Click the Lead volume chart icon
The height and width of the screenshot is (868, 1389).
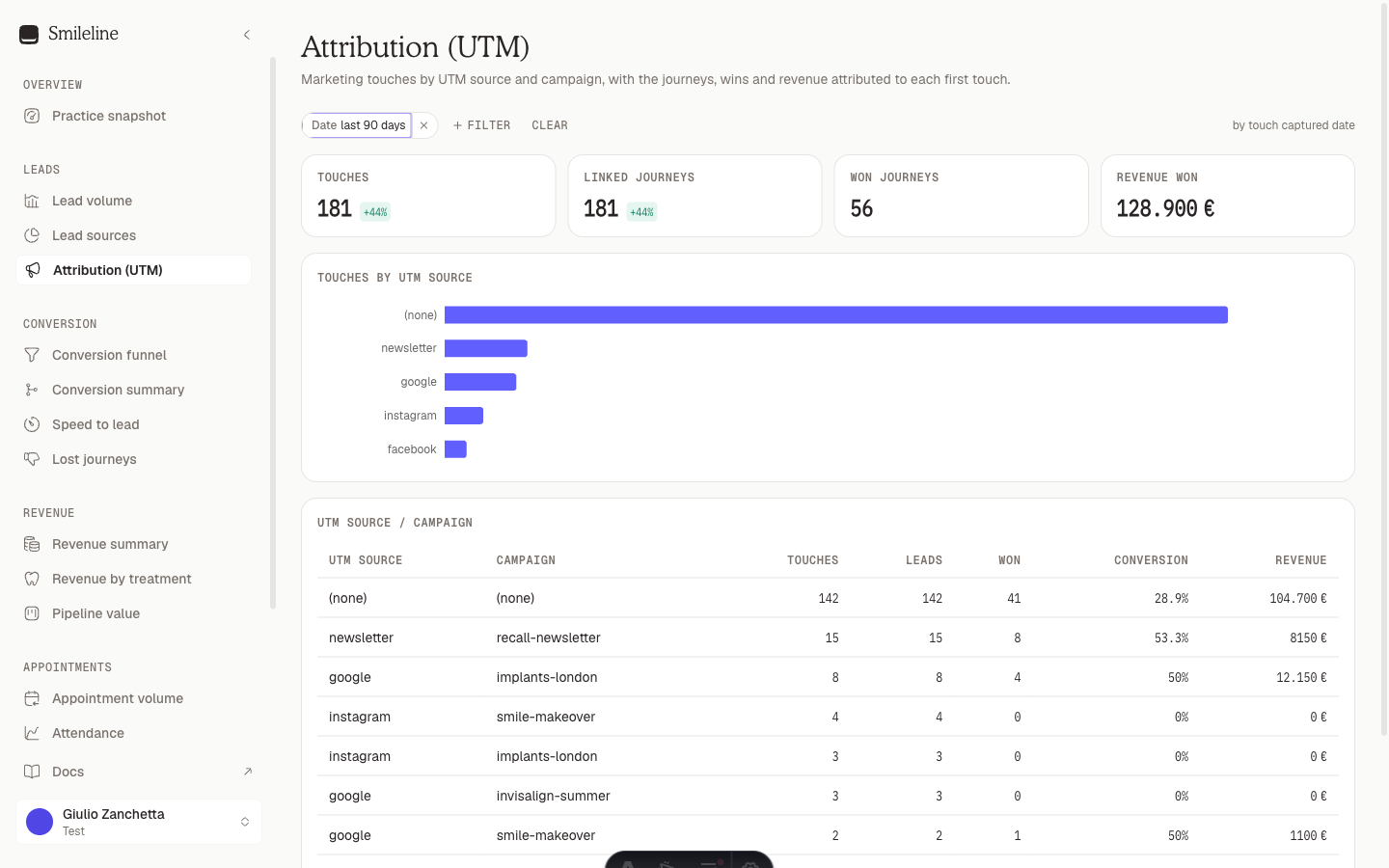click(32, 201)
